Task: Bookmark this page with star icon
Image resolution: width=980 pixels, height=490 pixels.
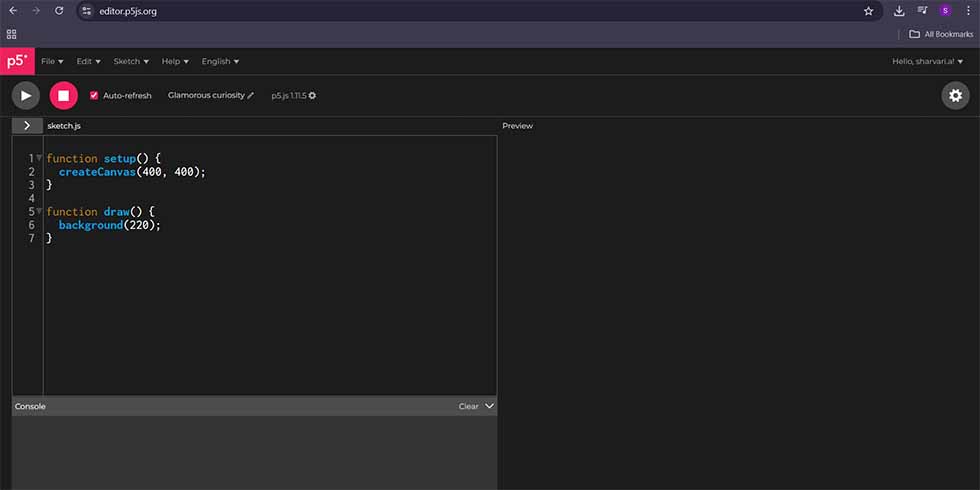Action: click(868, 11)
